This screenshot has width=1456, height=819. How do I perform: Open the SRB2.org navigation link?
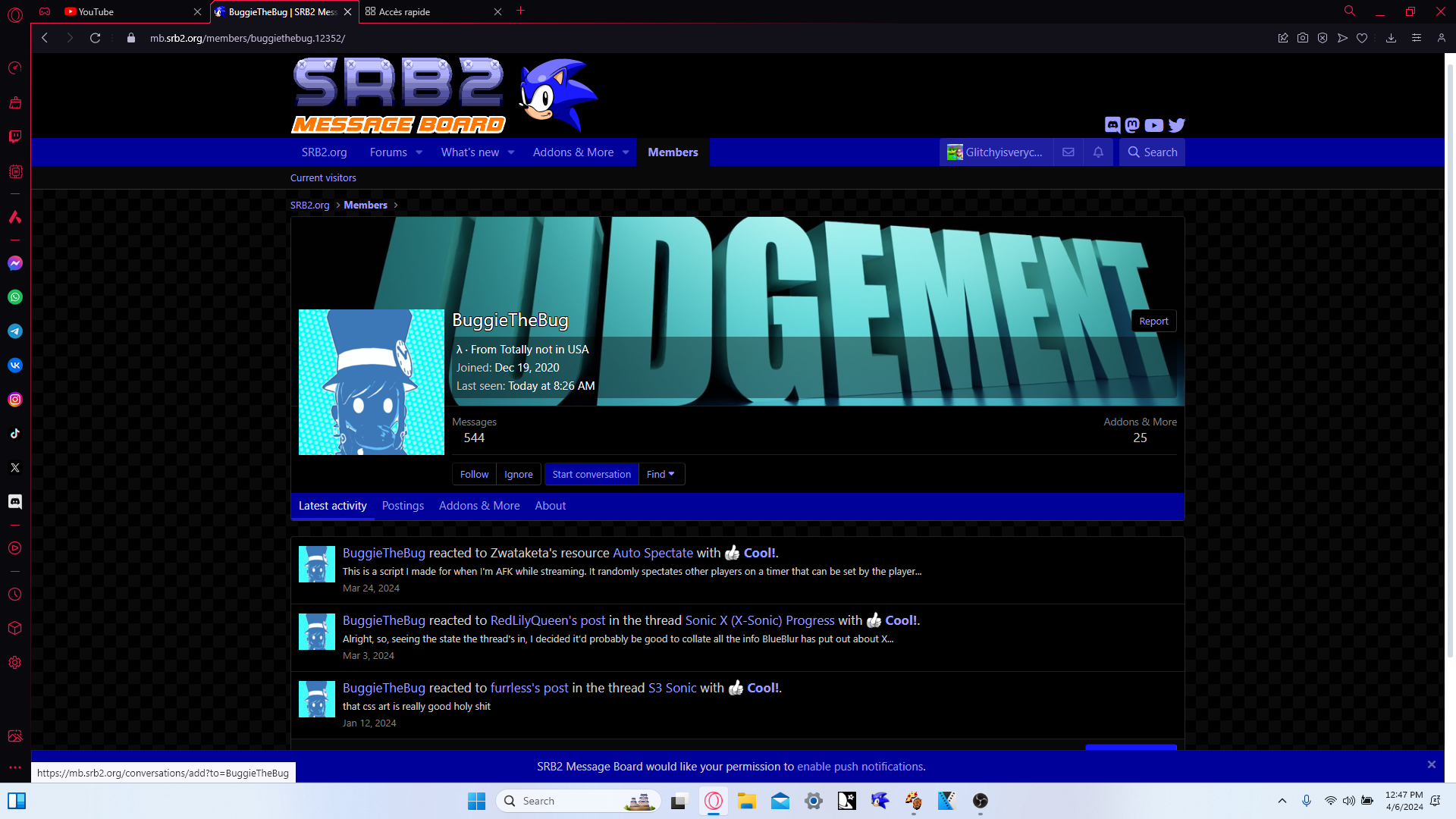[325, 152]
